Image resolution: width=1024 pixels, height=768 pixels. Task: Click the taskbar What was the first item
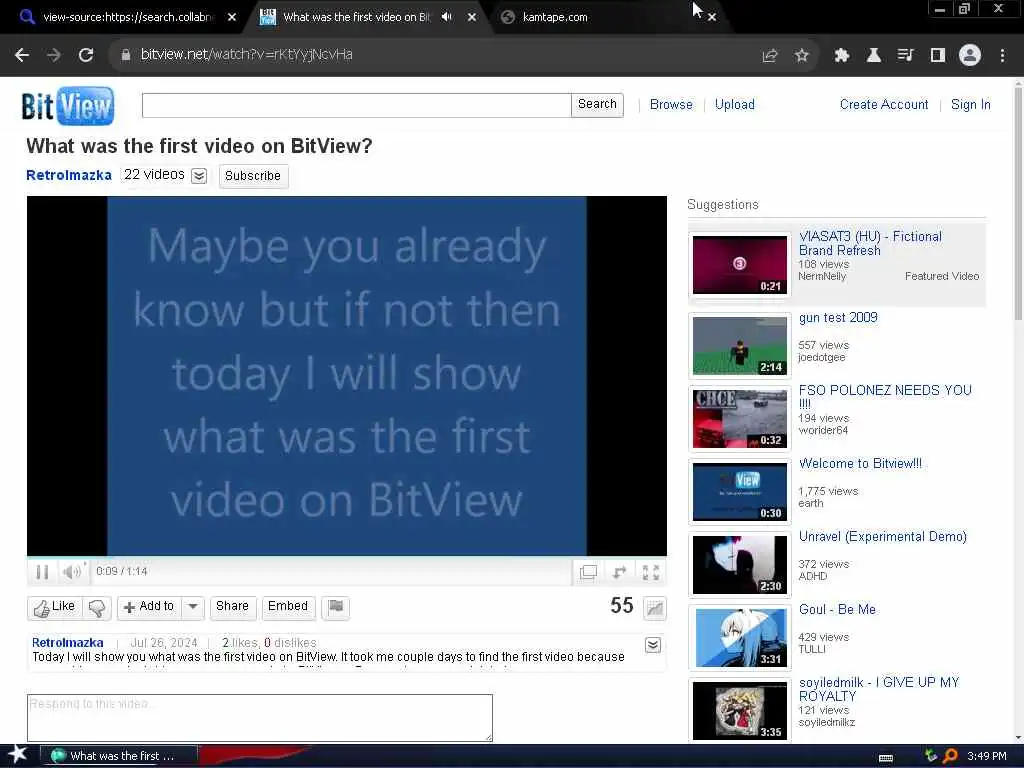coord(119,756)
